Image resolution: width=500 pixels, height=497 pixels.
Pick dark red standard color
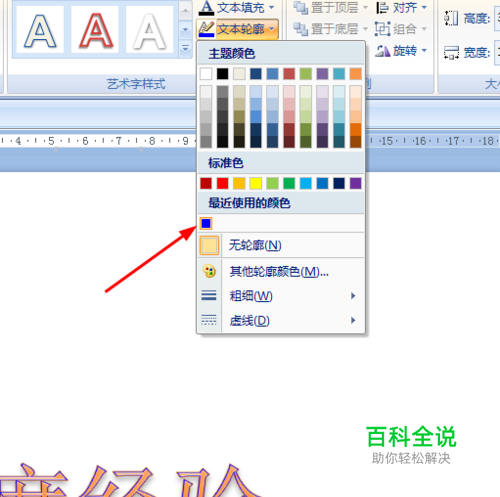tap(206, 183)
